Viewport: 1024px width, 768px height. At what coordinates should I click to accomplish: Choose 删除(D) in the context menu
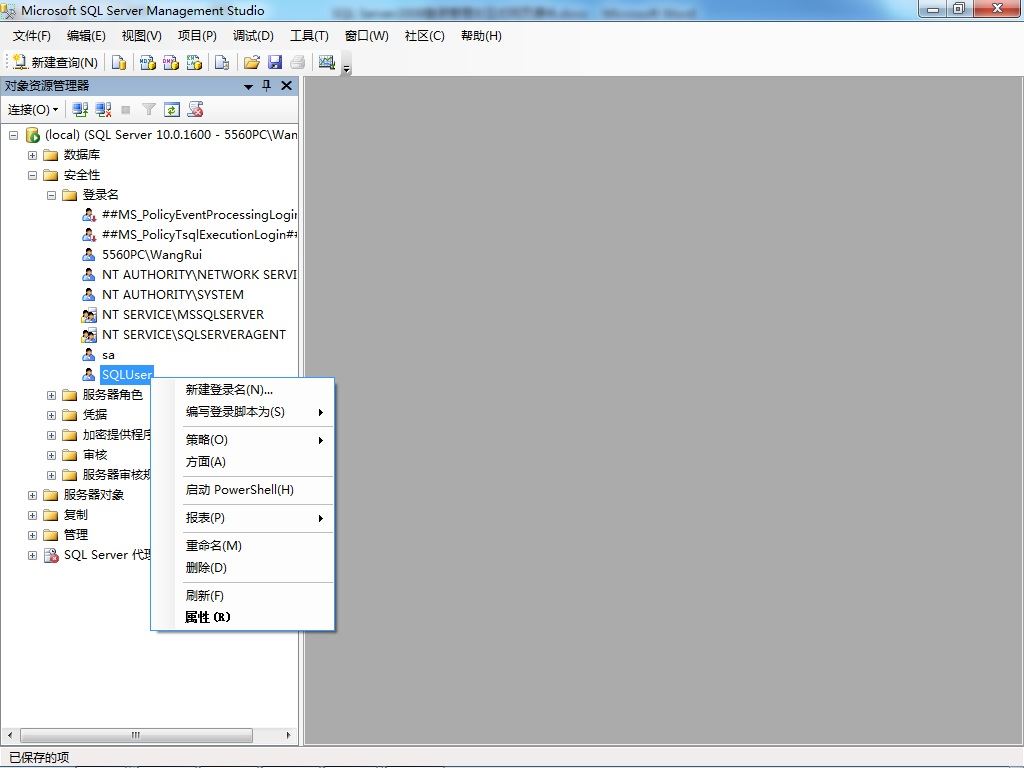[x=243, y=568]
